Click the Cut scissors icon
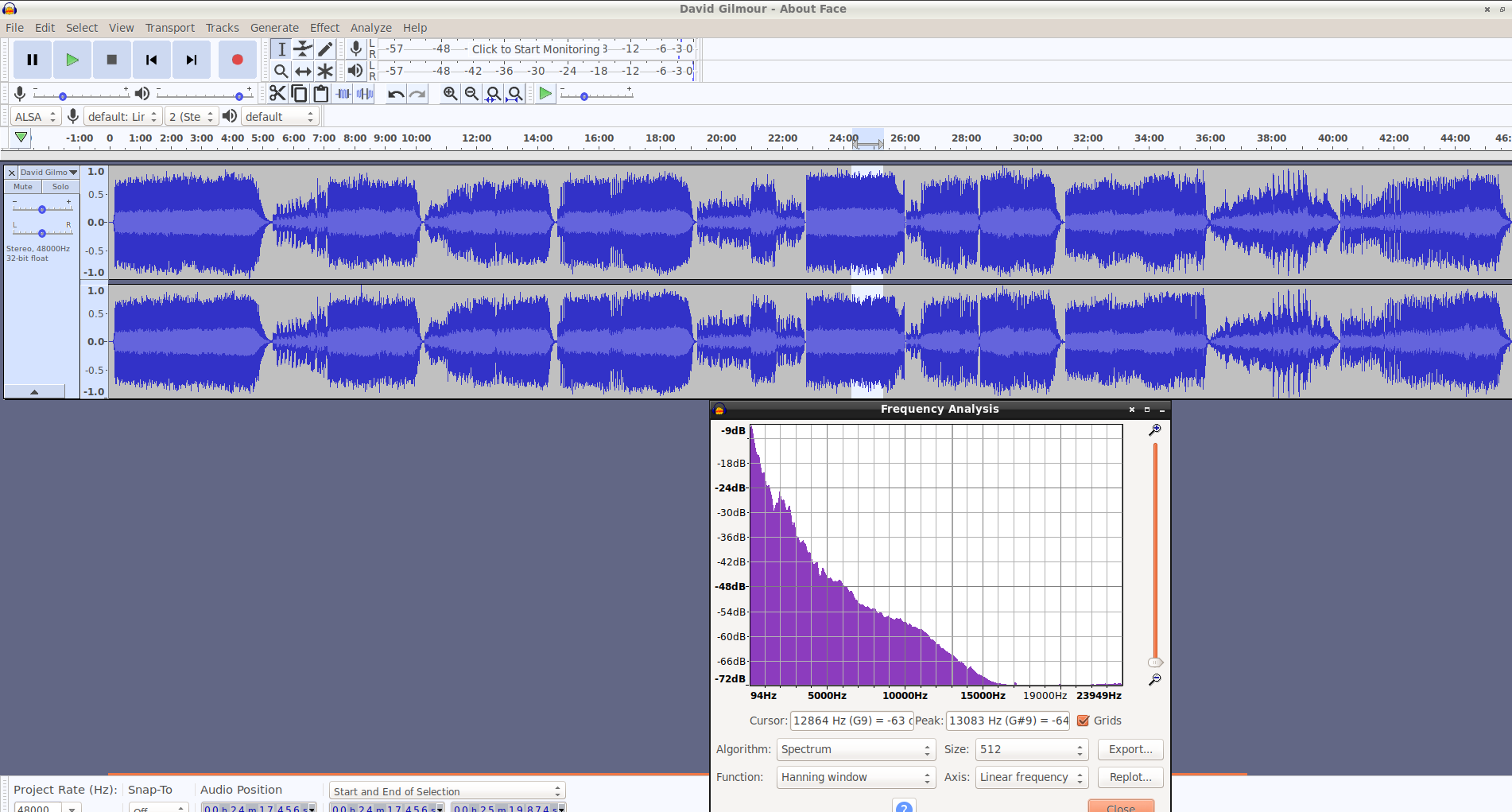The image size is (1512, 812). (x=277, y=94)
